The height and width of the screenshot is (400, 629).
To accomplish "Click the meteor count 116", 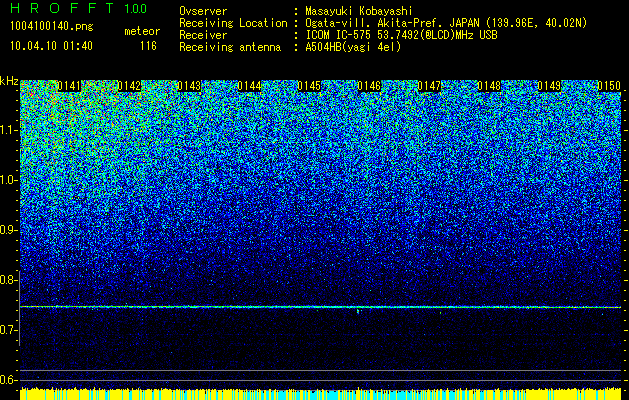I will [148, 46].
